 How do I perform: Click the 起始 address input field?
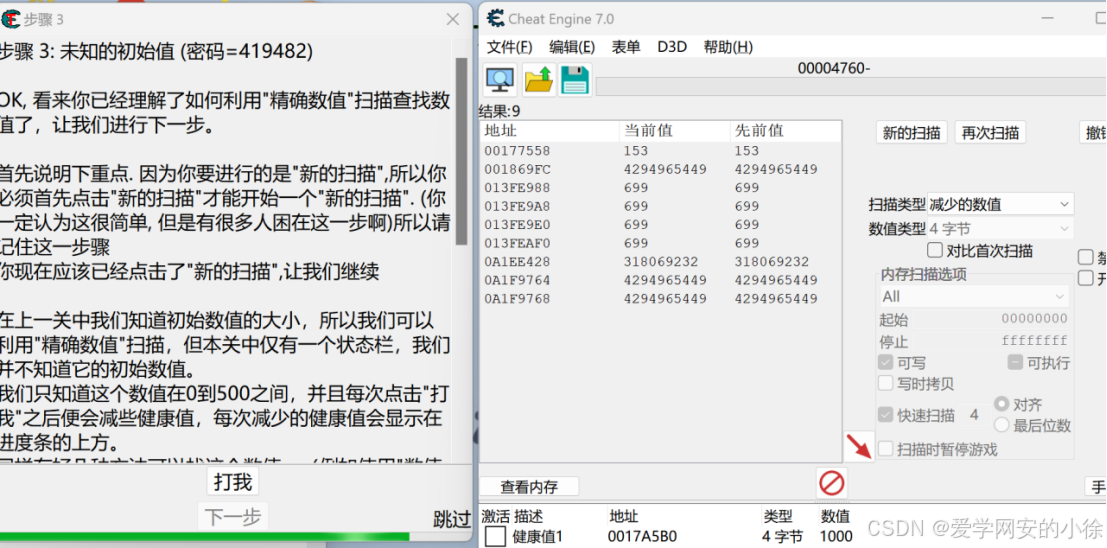991,319
